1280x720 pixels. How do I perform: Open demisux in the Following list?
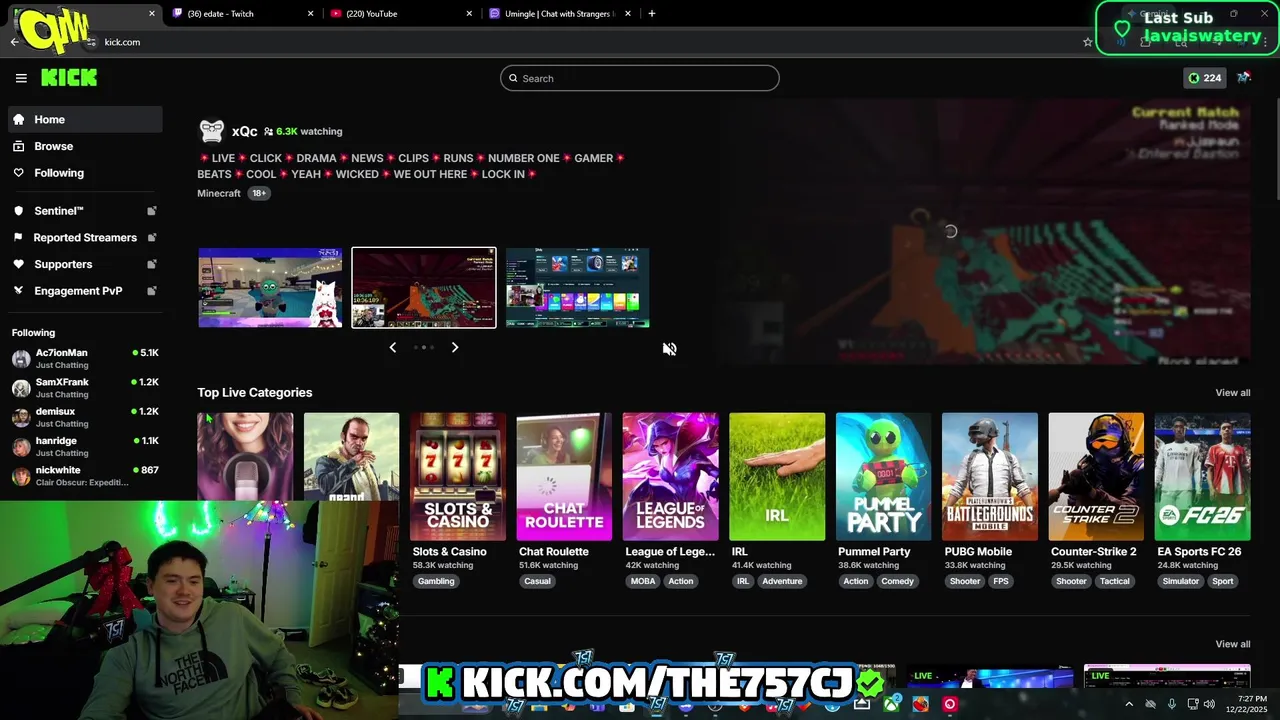85,417
